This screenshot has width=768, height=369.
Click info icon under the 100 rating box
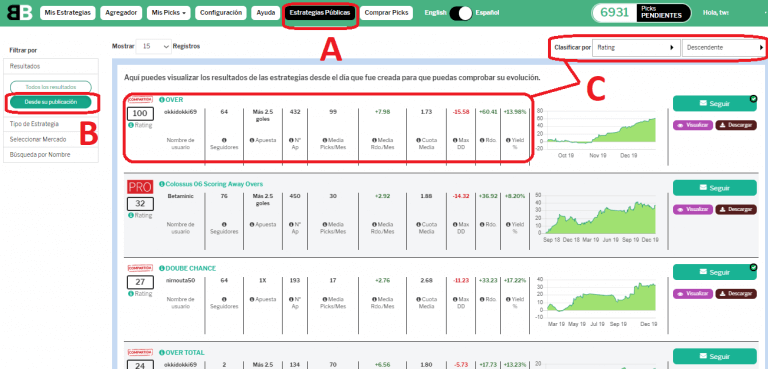[130, 125]
